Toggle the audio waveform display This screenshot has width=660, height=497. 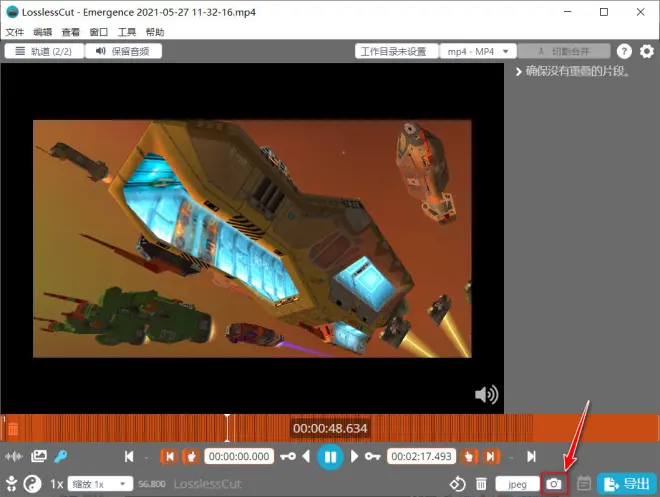point(14,457)
